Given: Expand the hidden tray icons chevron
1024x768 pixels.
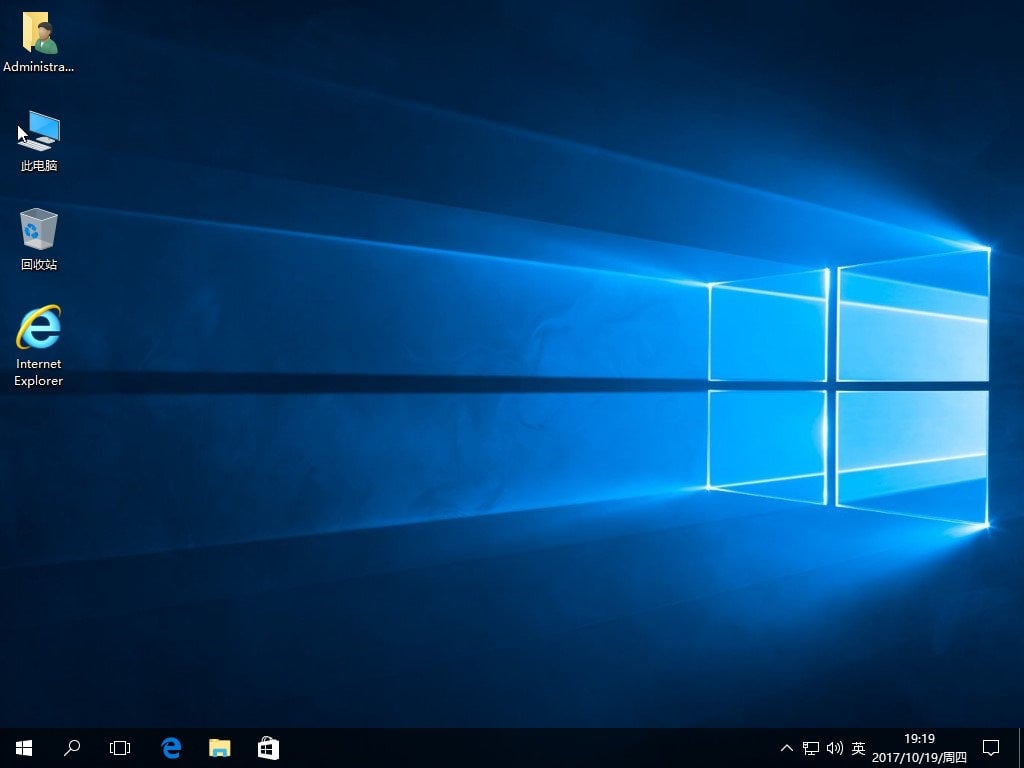Looking at the screenshot, I should pos(786,747).
